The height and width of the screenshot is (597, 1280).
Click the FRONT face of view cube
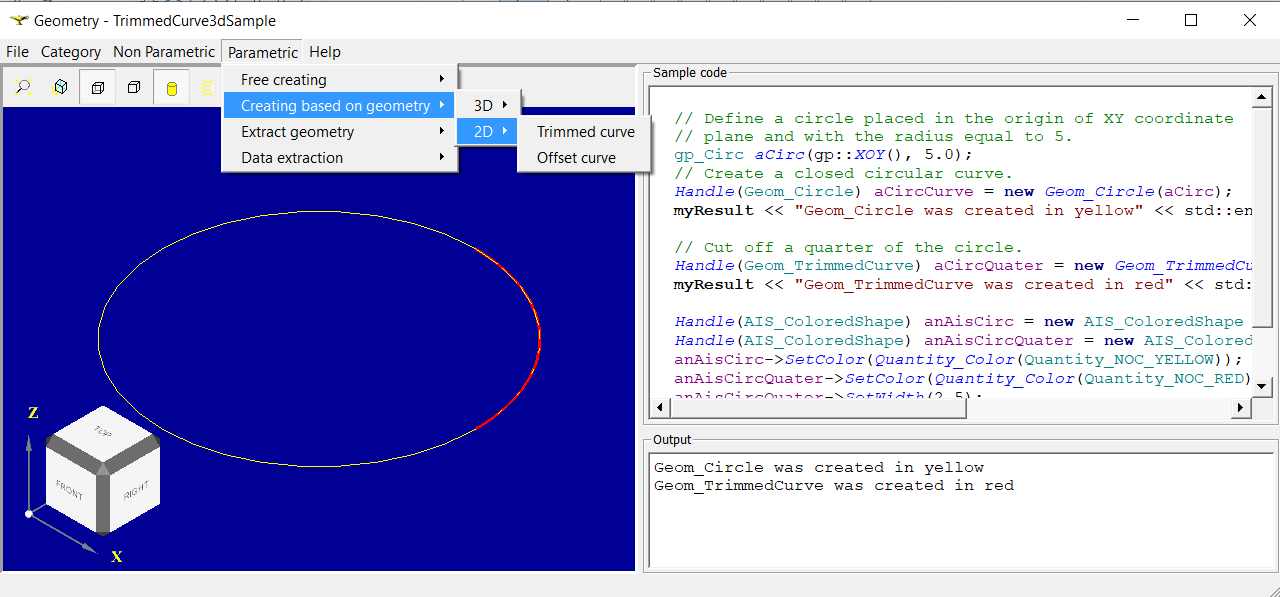pyautogui.click(x=70, y=490)
